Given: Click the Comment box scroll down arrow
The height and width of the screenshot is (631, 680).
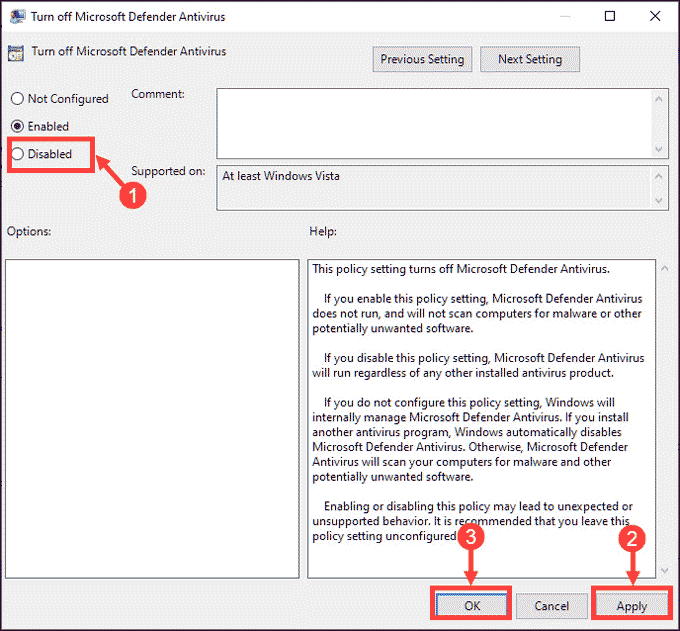Looking at the screenshot, I should pyautogui.click(x=658, y=149).
